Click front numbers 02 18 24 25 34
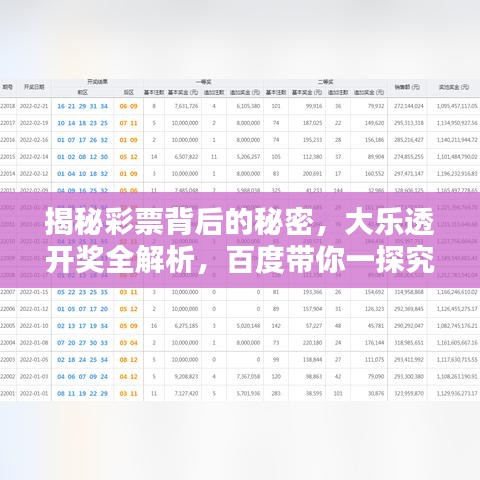 (82, 360)
